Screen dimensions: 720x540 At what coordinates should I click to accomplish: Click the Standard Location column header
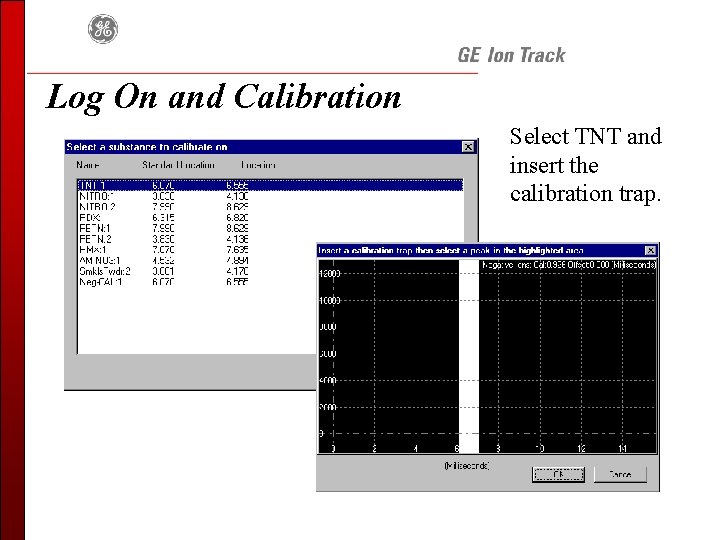pyautogui.click(x=178, y=165)
